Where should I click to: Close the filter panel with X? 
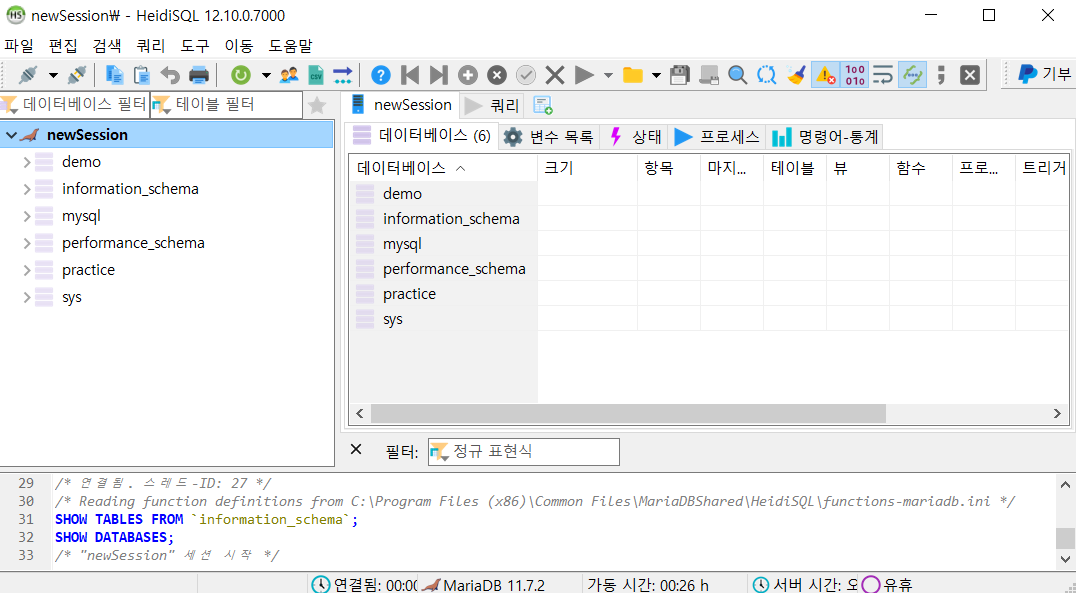pyautogui.click(x=355, y=450)
